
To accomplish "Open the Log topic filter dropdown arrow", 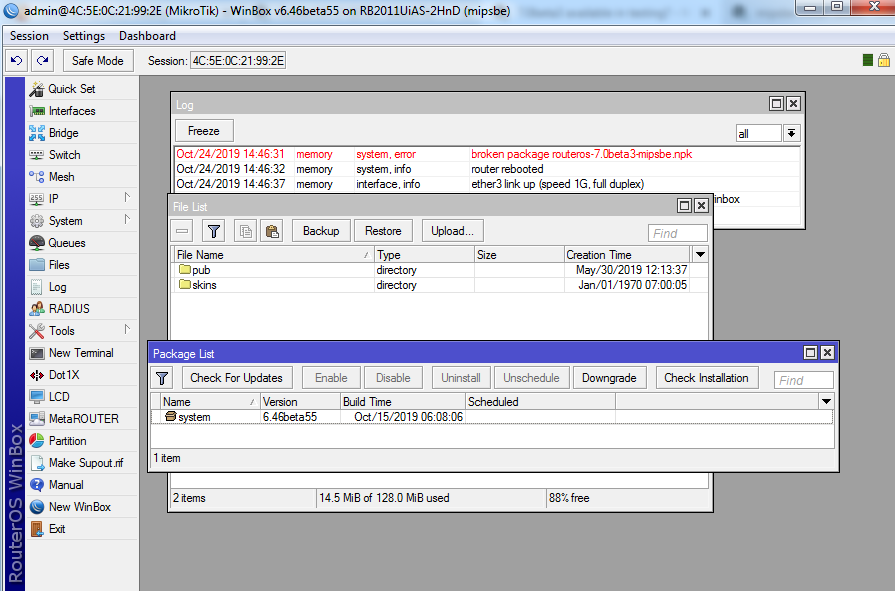I will [x=791, y=133].
